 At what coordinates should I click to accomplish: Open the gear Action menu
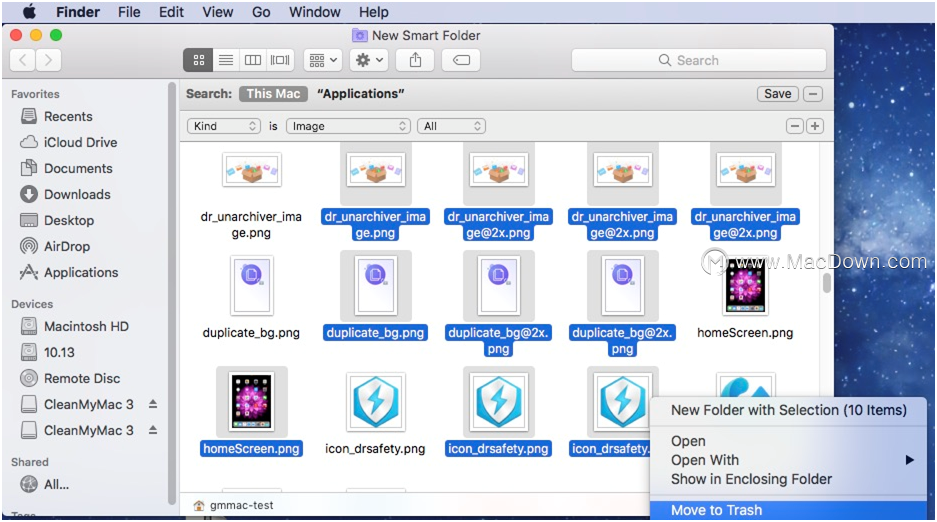pos(369,60)
